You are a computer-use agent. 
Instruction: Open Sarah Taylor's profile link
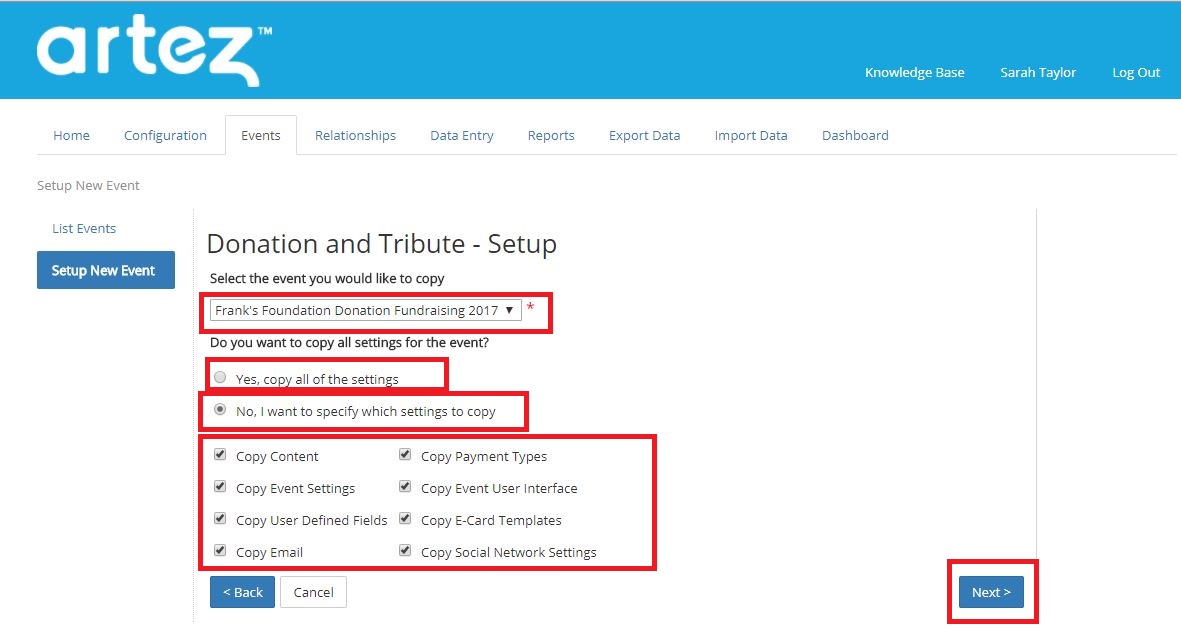point(1038,72)
